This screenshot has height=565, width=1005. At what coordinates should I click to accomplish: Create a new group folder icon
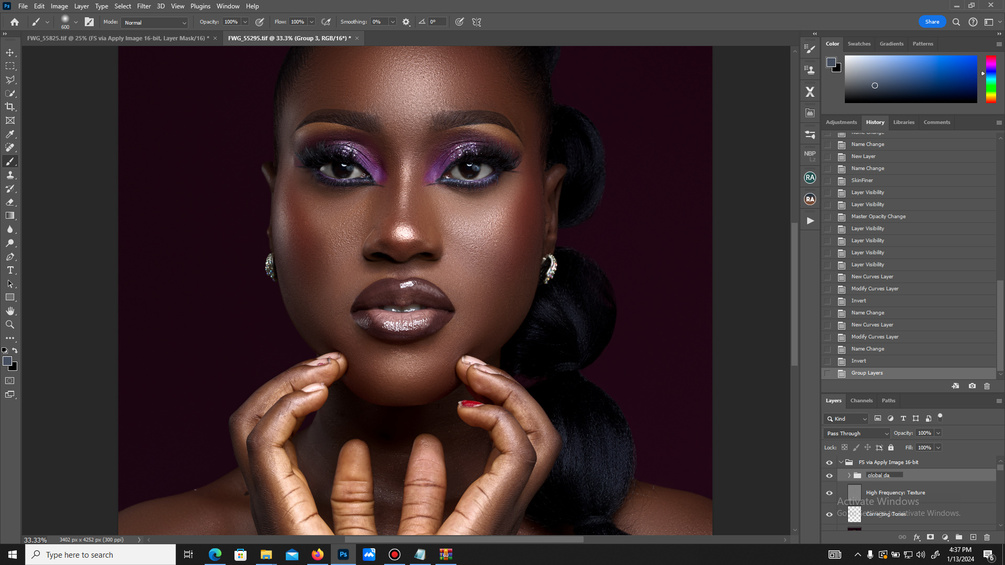pyautogui.click(x=959, y=537)
